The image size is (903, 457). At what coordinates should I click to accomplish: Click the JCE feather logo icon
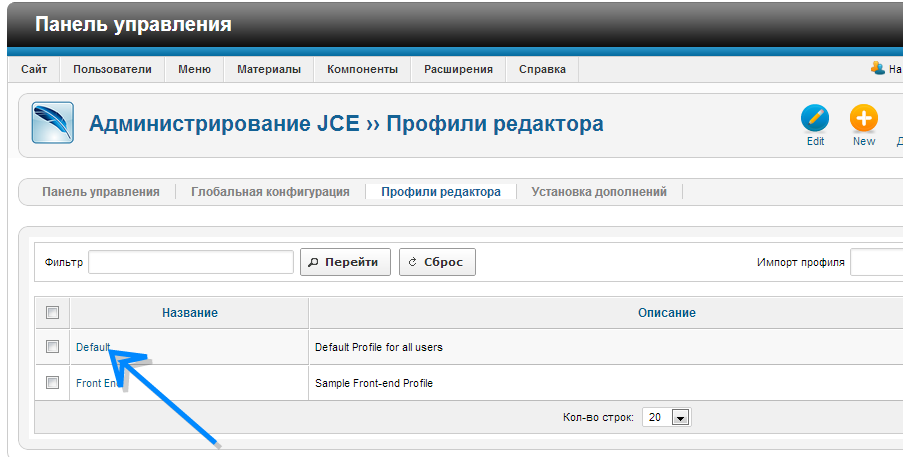(x=52, y=124)
